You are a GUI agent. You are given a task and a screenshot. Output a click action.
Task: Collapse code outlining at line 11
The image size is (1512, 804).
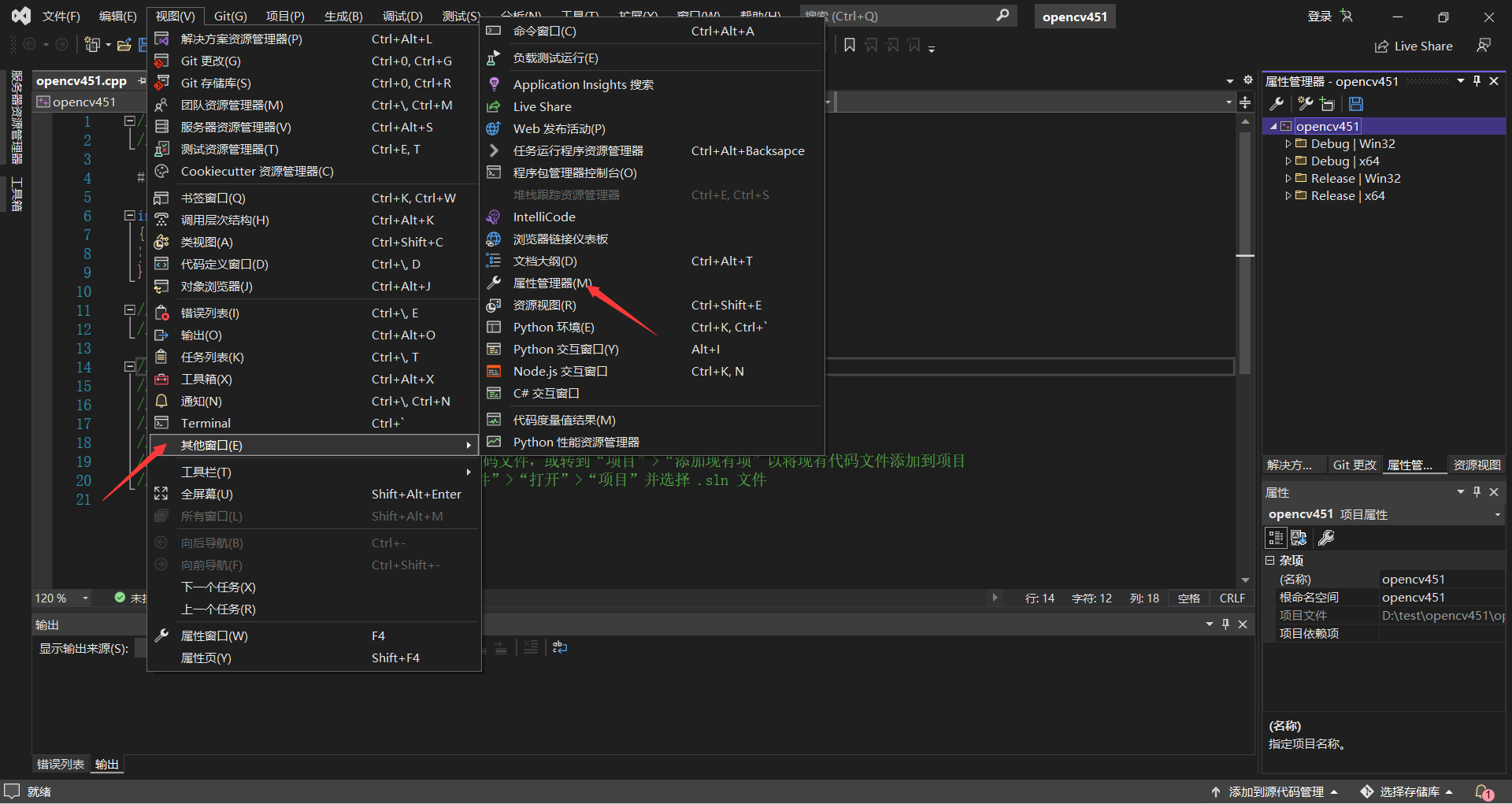[x=130, y=310]
